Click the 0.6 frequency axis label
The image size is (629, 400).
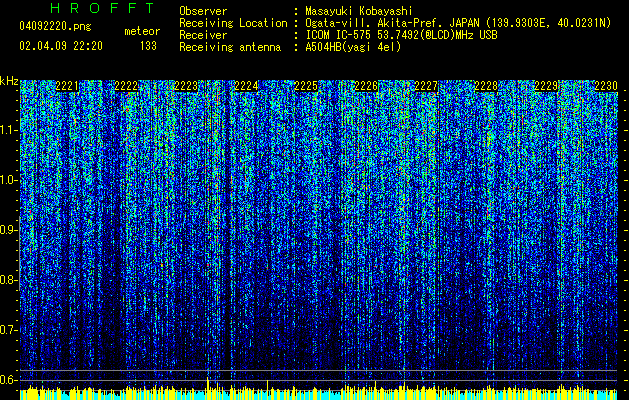[x=9, y=380]
